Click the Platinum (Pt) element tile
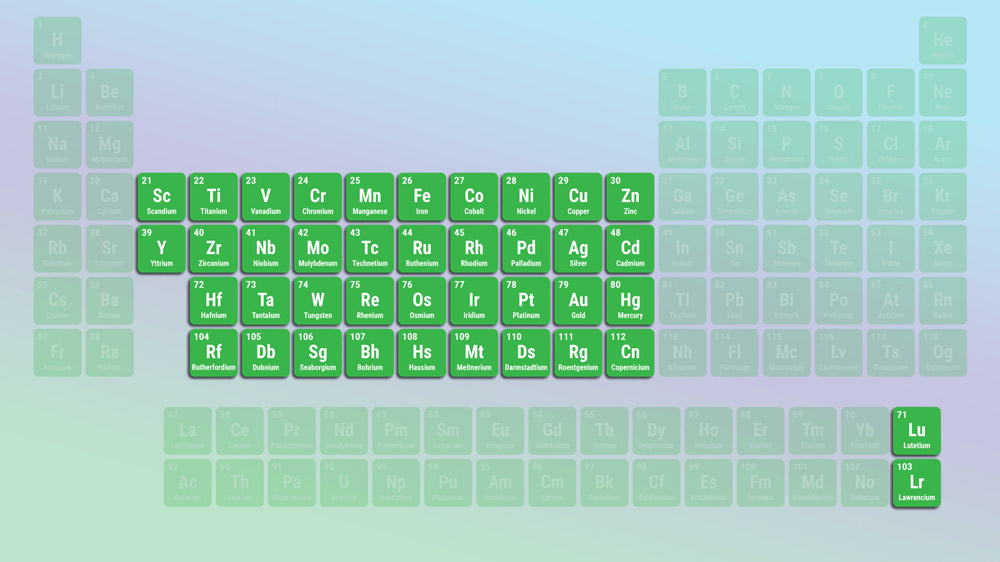This screenshot has height=562, width=1000. (x=526, y=301)
